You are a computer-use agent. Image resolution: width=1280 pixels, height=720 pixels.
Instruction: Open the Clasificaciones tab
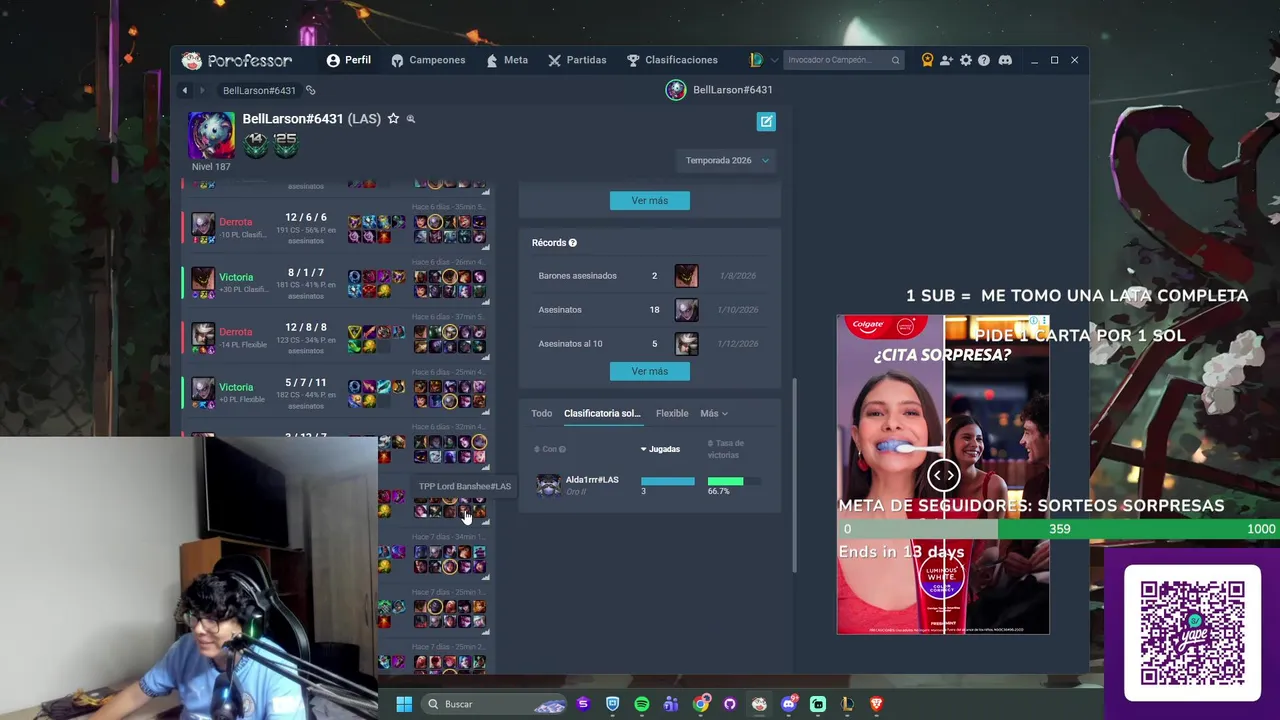click(x=672, y=60)
